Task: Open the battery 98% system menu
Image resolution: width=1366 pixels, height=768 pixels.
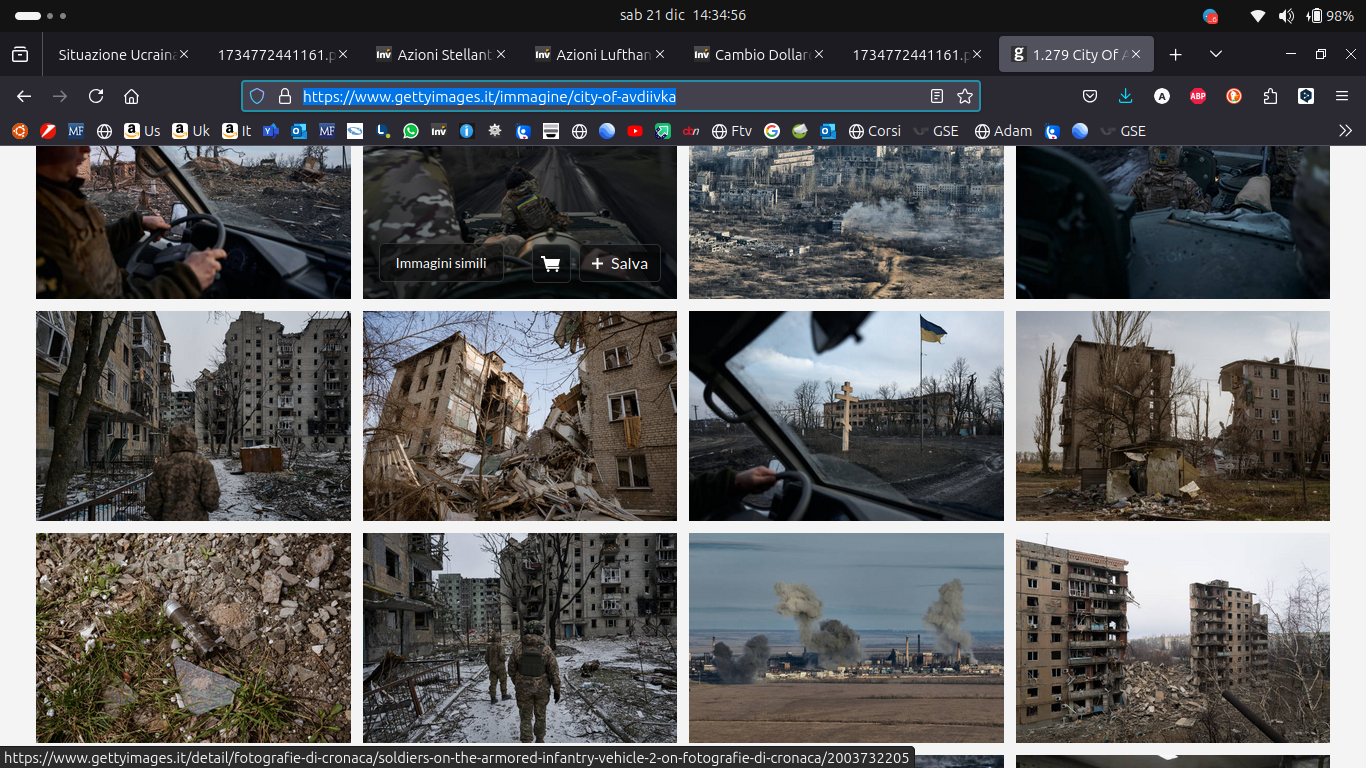Action: (1330, 15)
